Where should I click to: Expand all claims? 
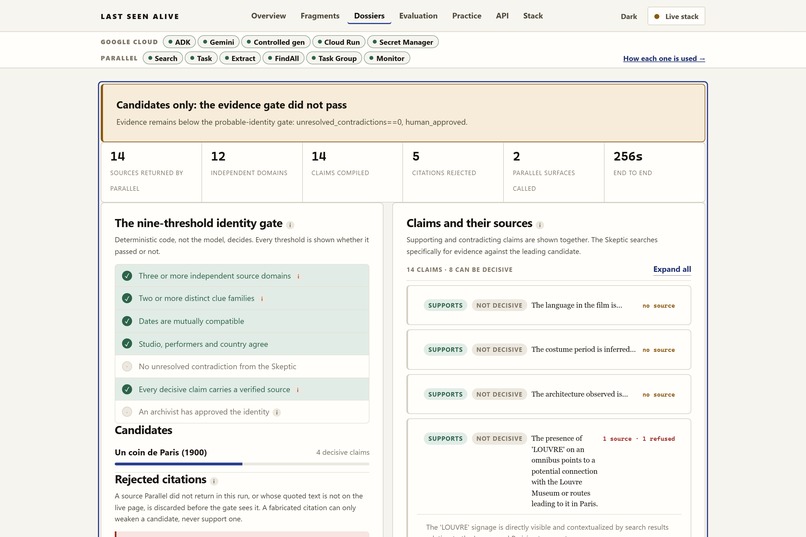pos(672,269)
